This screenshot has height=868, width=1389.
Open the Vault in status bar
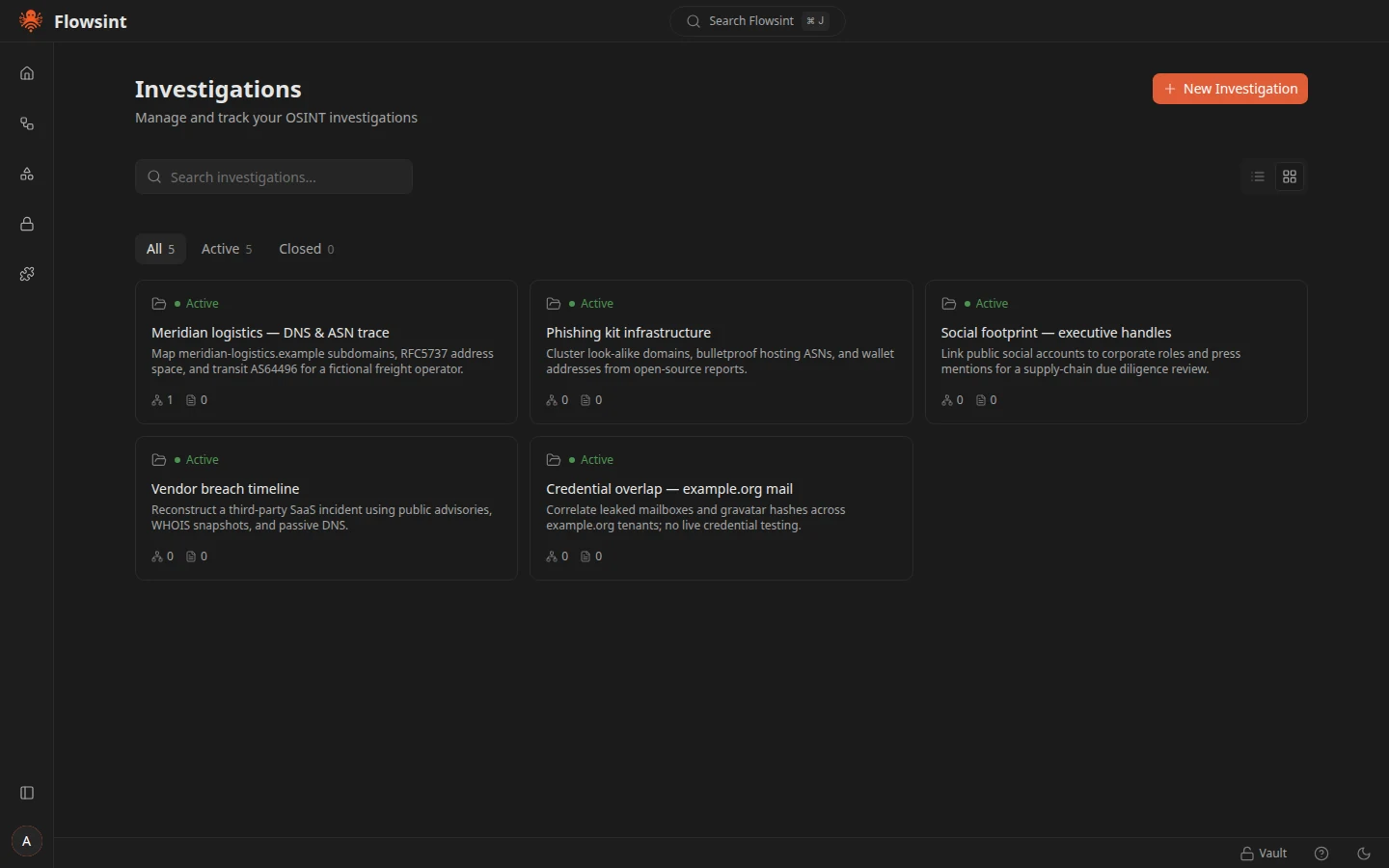(1264, 854)
